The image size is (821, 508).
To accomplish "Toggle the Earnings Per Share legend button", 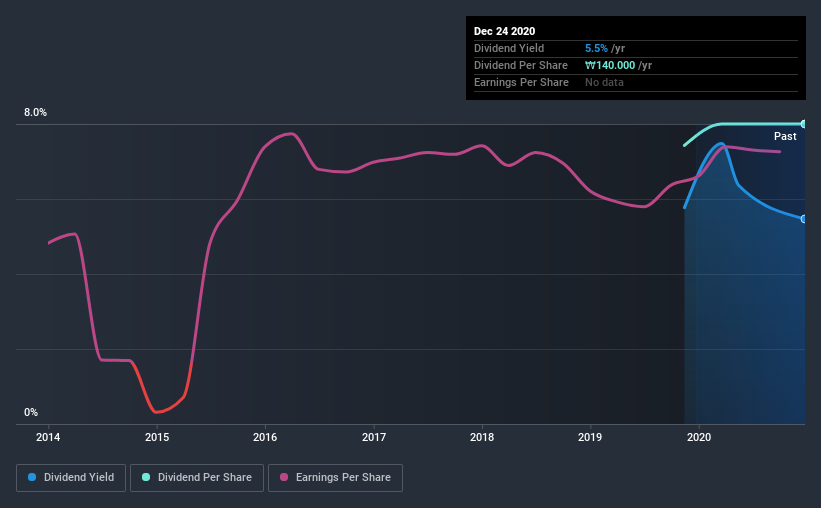I will 335,478.
